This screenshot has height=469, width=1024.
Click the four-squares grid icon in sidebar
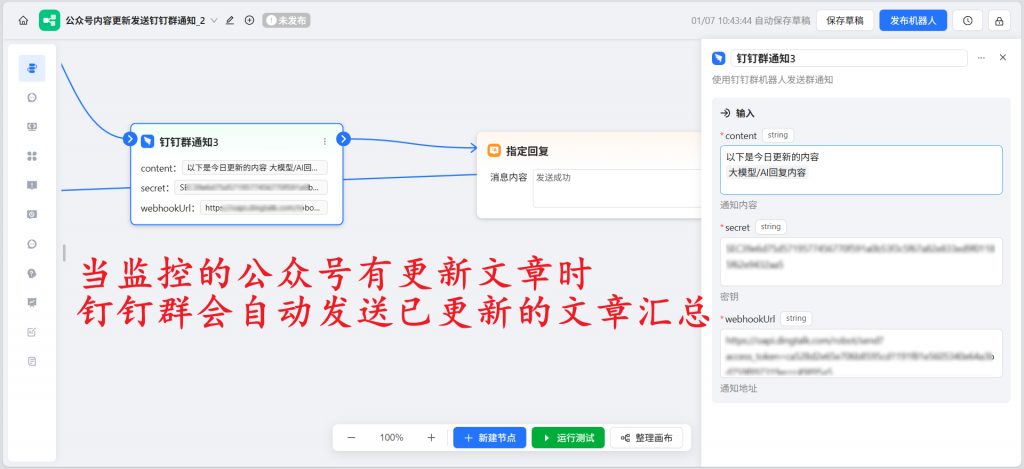[32, 156]
